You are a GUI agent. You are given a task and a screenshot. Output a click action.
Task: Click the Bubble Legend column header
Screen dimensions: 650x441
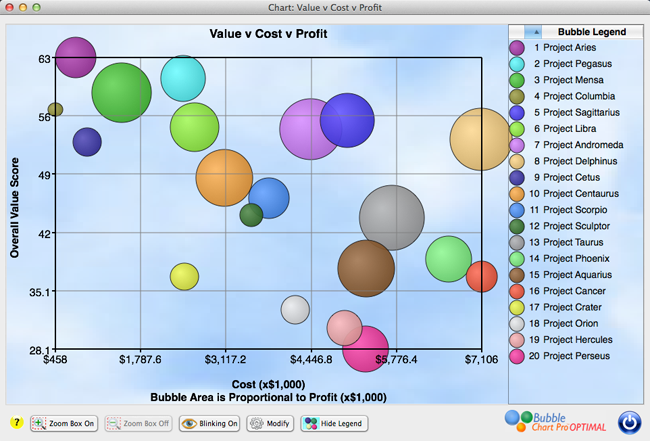coord(591,31)
